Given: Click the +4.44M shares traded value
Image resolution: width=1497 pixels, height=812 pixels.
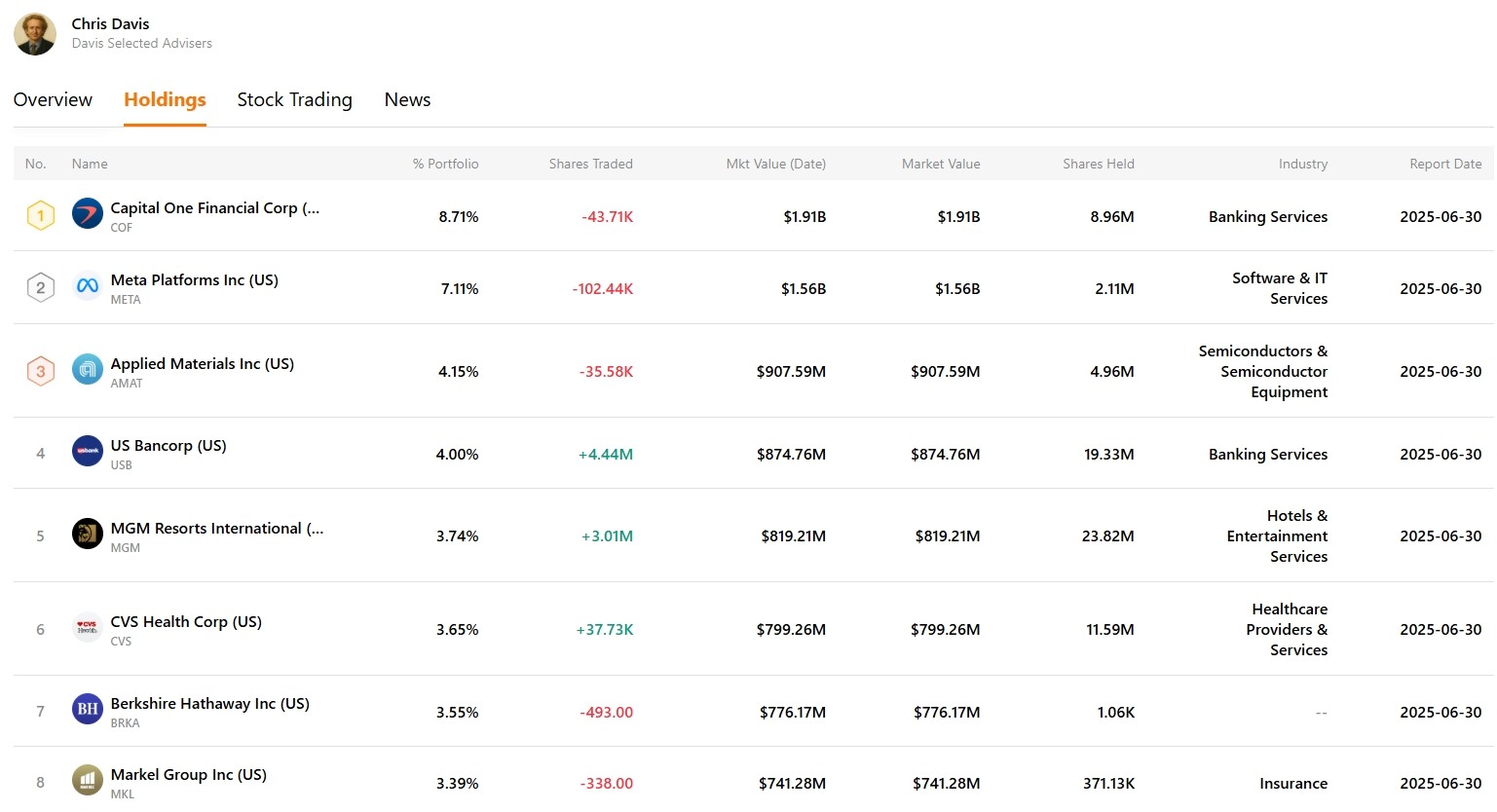Looking at the screenshot, I should click(x=606, y=454).
